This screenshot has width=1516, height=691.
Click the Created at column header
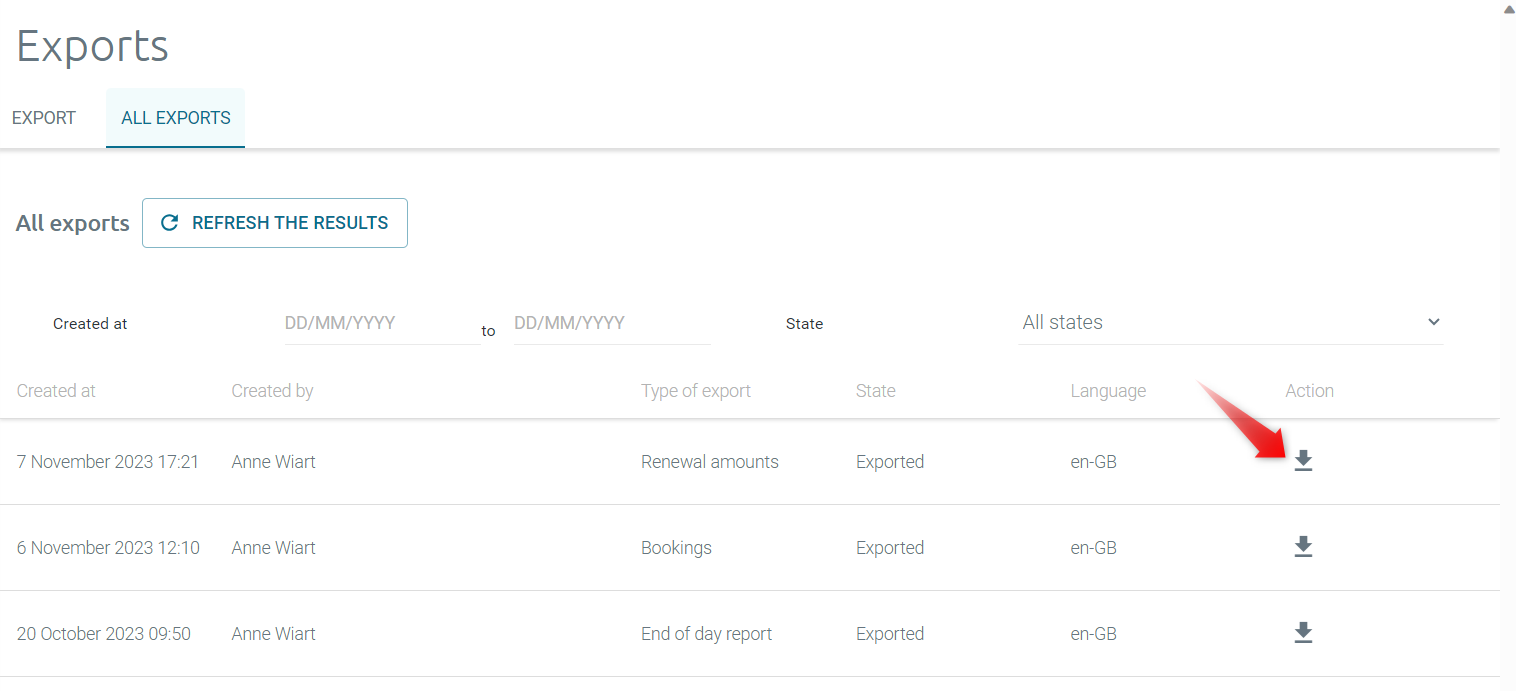(x=56, y=391)
